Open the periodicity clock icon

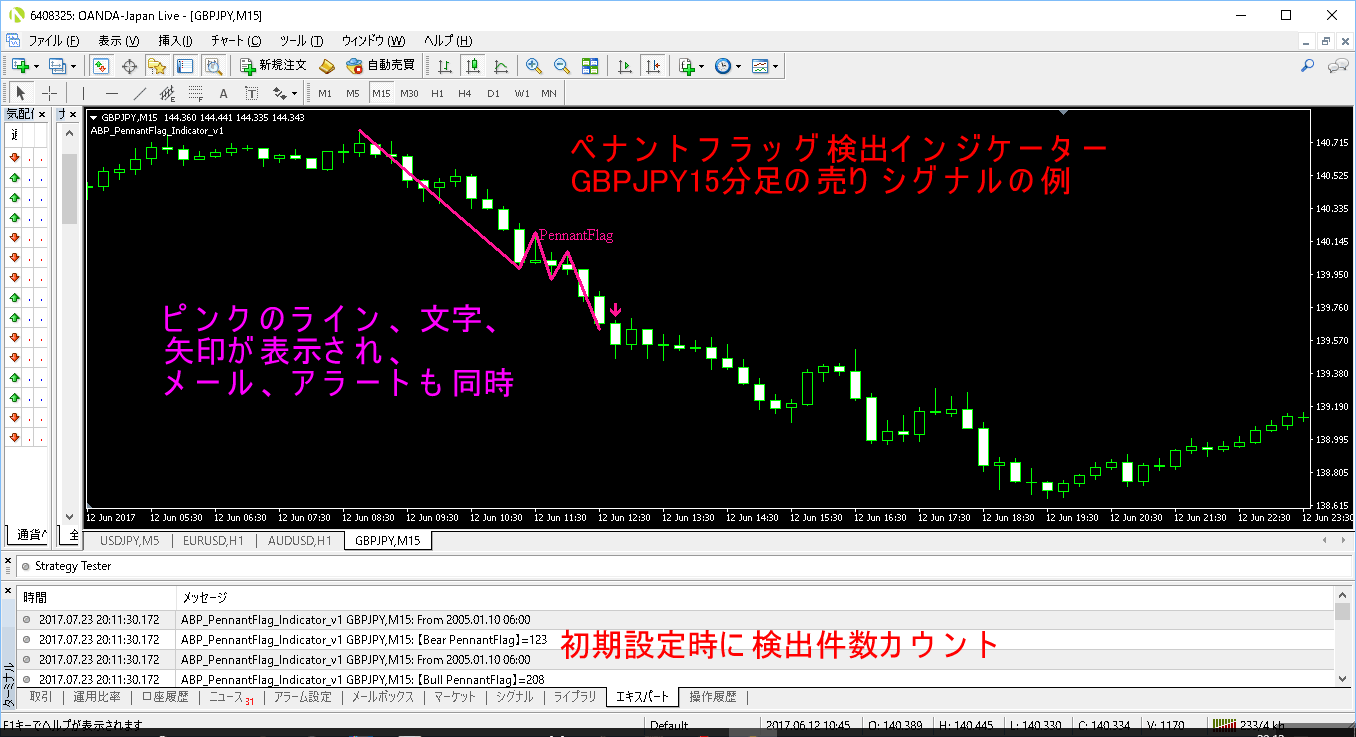(723, 66)
